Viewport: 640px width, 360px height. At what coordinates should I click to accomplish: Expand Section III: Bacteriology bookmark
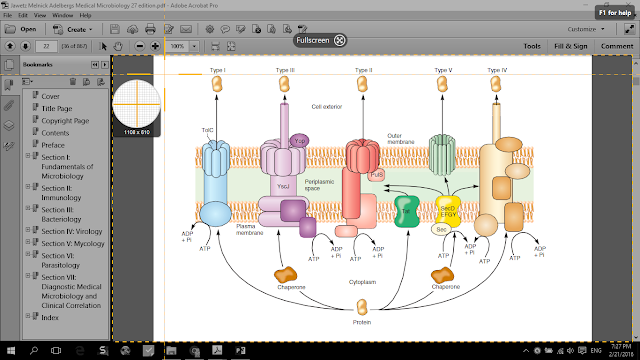point(28,208)
